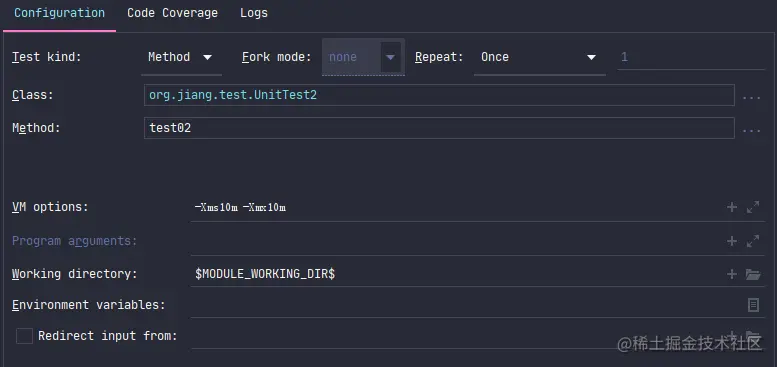
Task: Browse for method with ellipsis button
Action: [x=751, y=131]
